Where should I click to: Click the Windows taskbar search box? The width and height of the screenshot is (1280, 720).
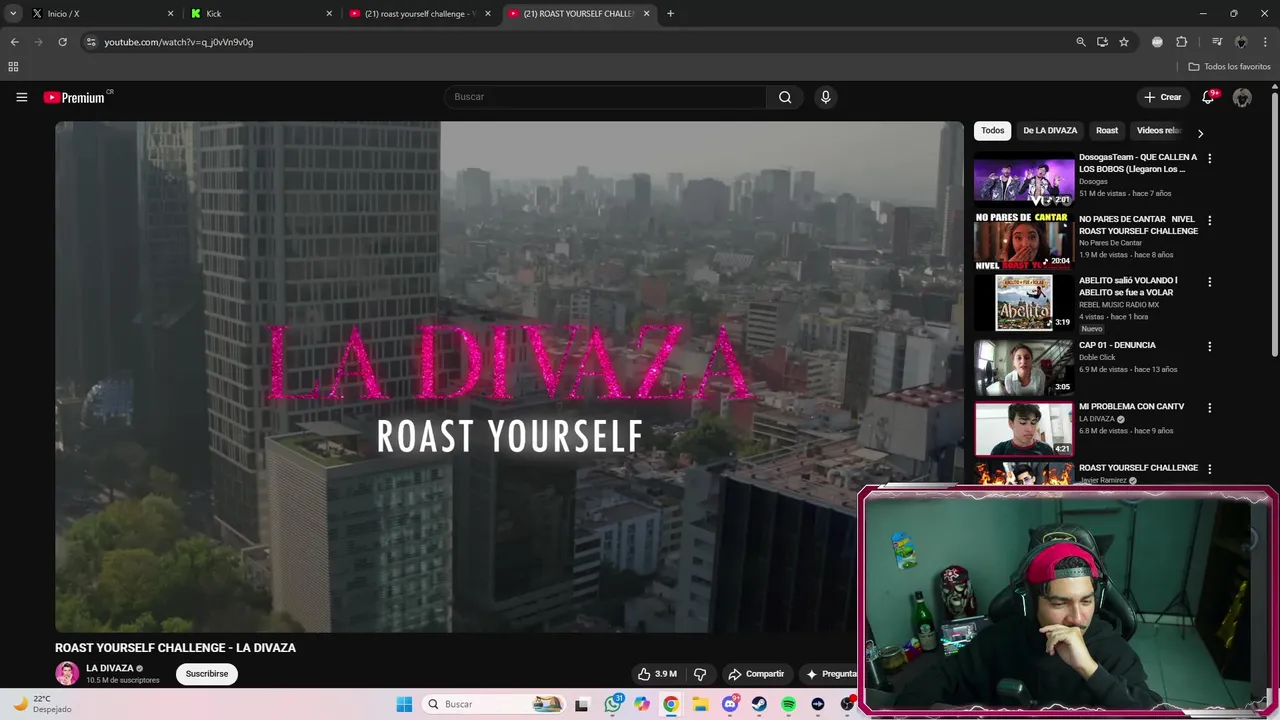(x=493, y=704)
